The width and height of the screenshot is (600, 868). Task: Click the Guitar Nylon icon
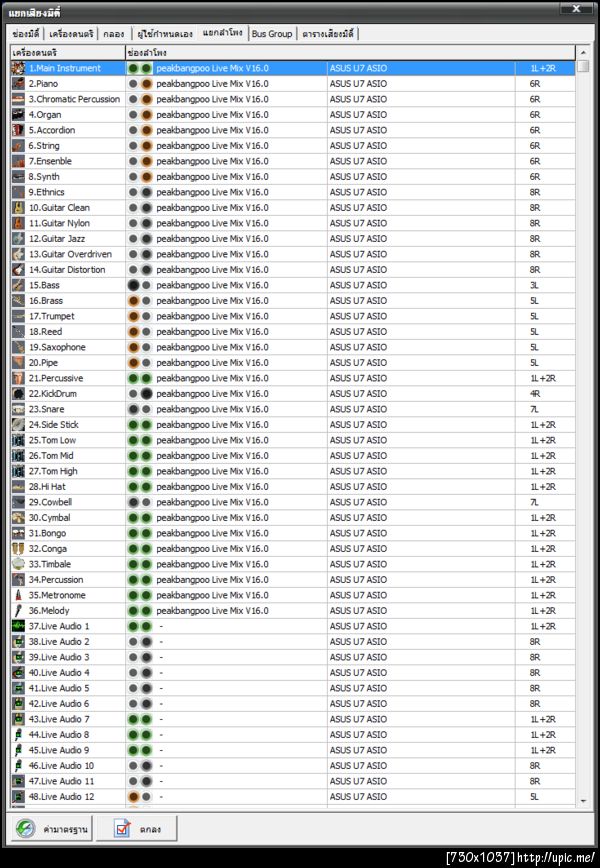pos(18,223)
